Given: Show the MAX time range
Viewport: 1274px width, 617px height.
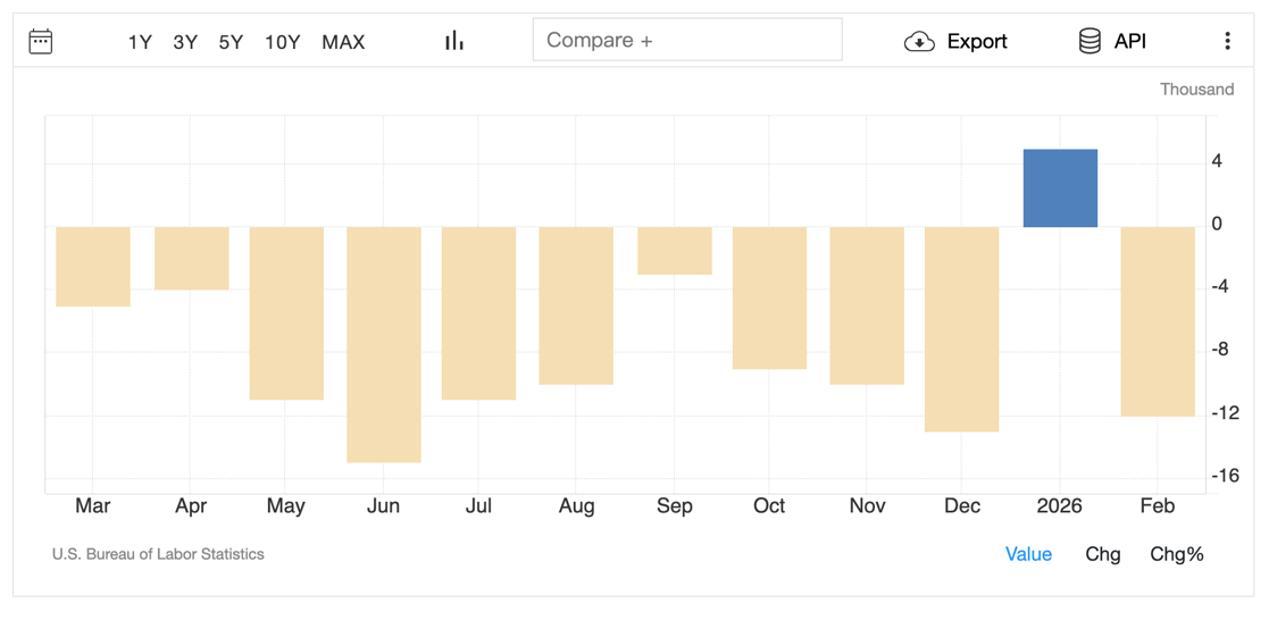Looking at the screenshot, I should tap(343, 42).
